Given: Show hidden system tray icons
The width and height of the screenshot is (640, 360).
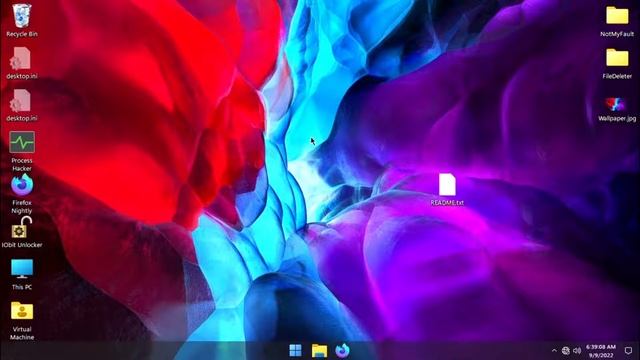Looking at the screenshot, I should click(554, 350).
